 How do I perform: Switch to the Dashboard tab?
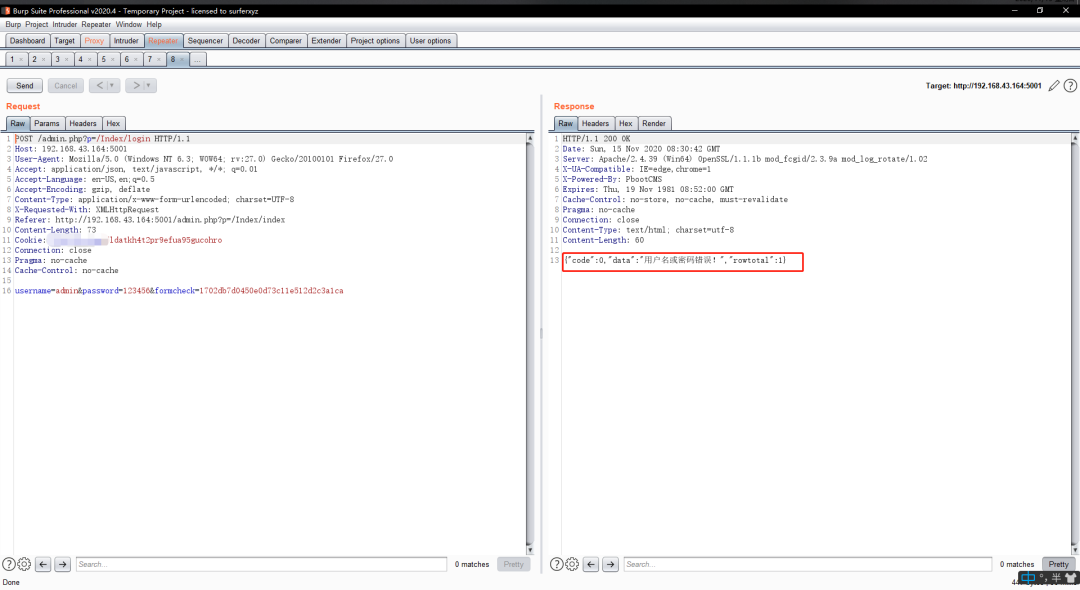[x=28, y=41]
